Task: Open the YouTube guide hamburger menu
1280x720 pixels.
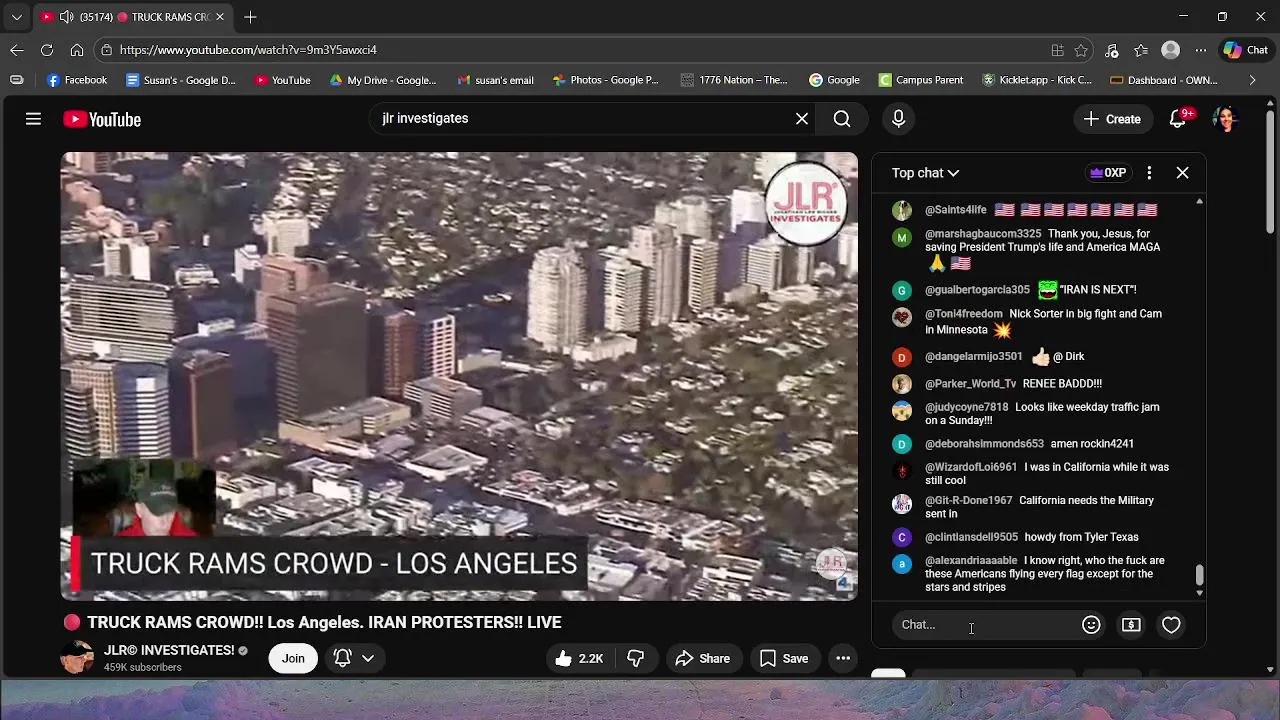Action: (x=33, y=119)
